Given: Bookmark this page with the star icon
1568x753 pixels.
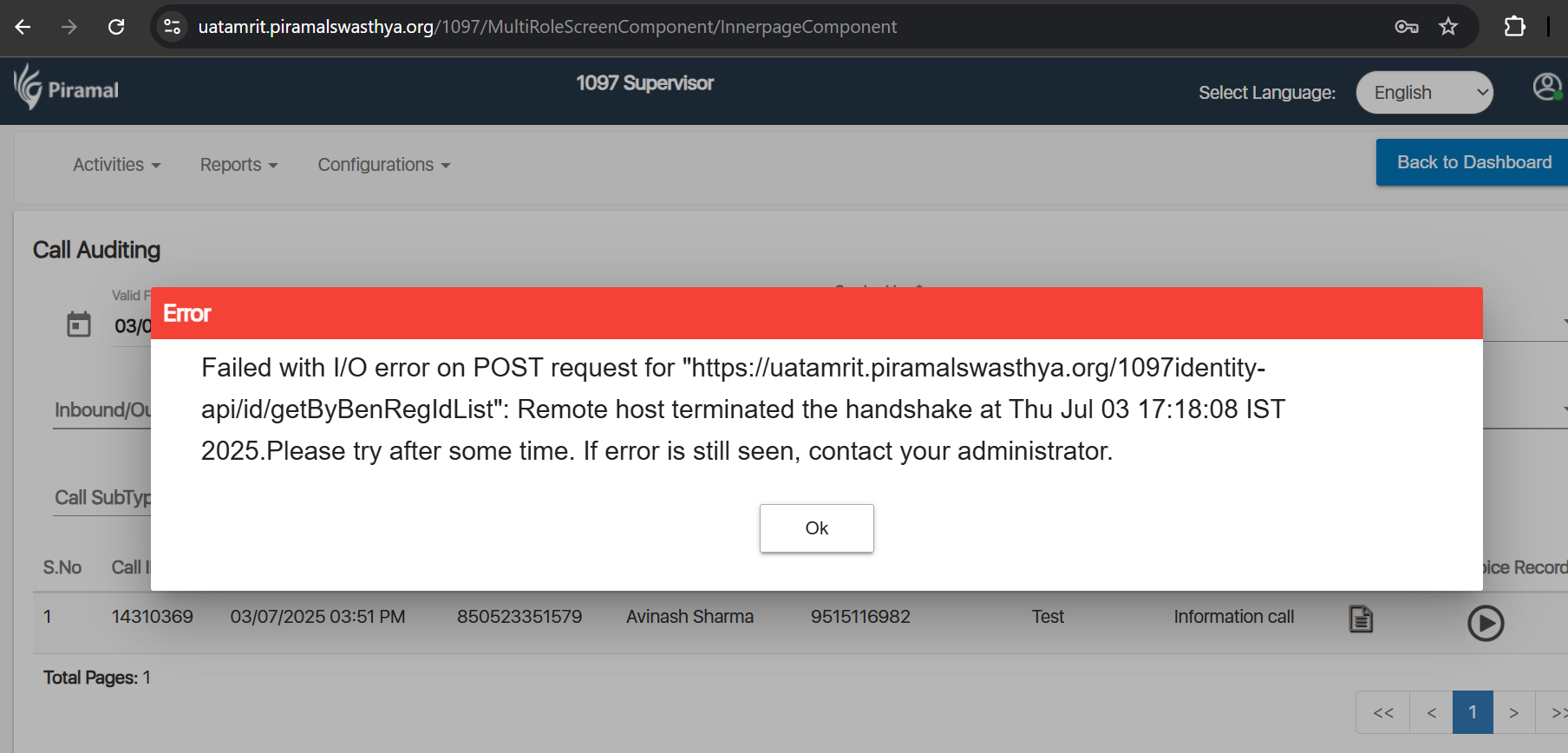Looking at the screenshot, I should tap(1448, 27).
